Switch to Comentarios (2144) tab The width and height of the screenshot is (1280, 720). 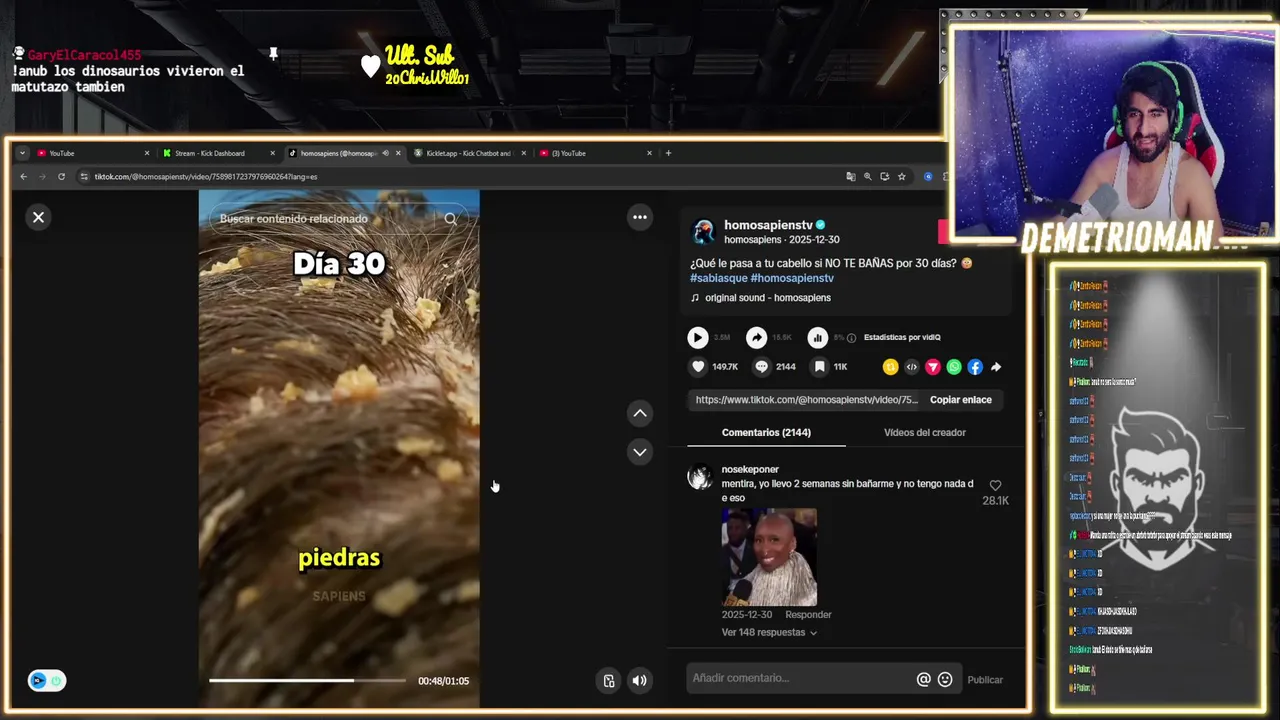point(766,433)
